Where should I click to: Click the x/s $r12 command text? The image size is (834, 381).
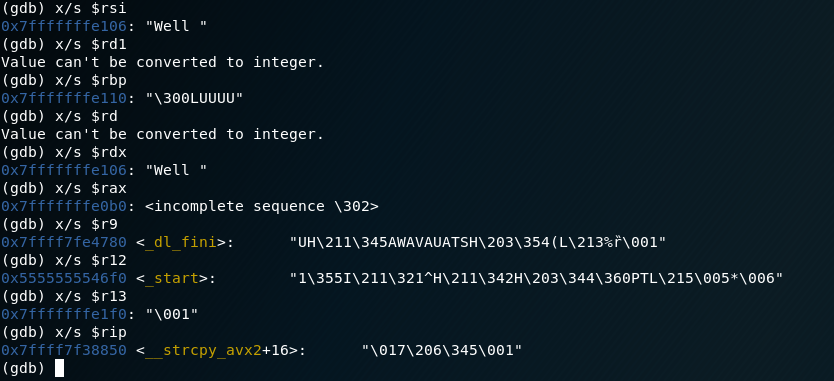coord(91,260)
